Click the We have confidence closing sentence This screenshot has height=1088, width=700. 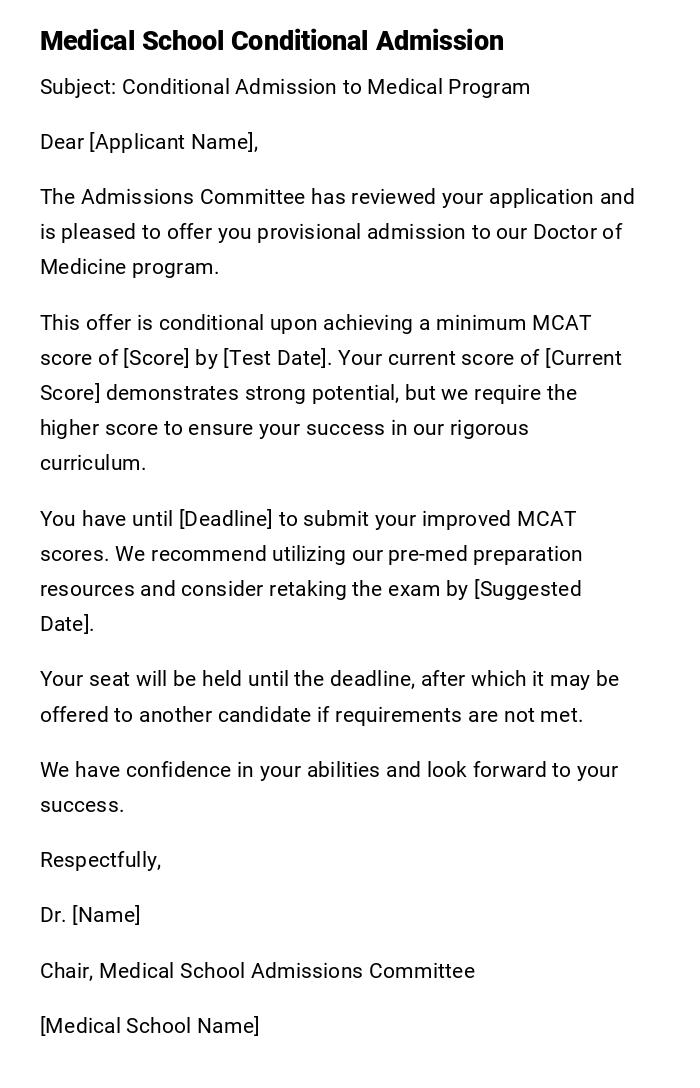[329, 787]
